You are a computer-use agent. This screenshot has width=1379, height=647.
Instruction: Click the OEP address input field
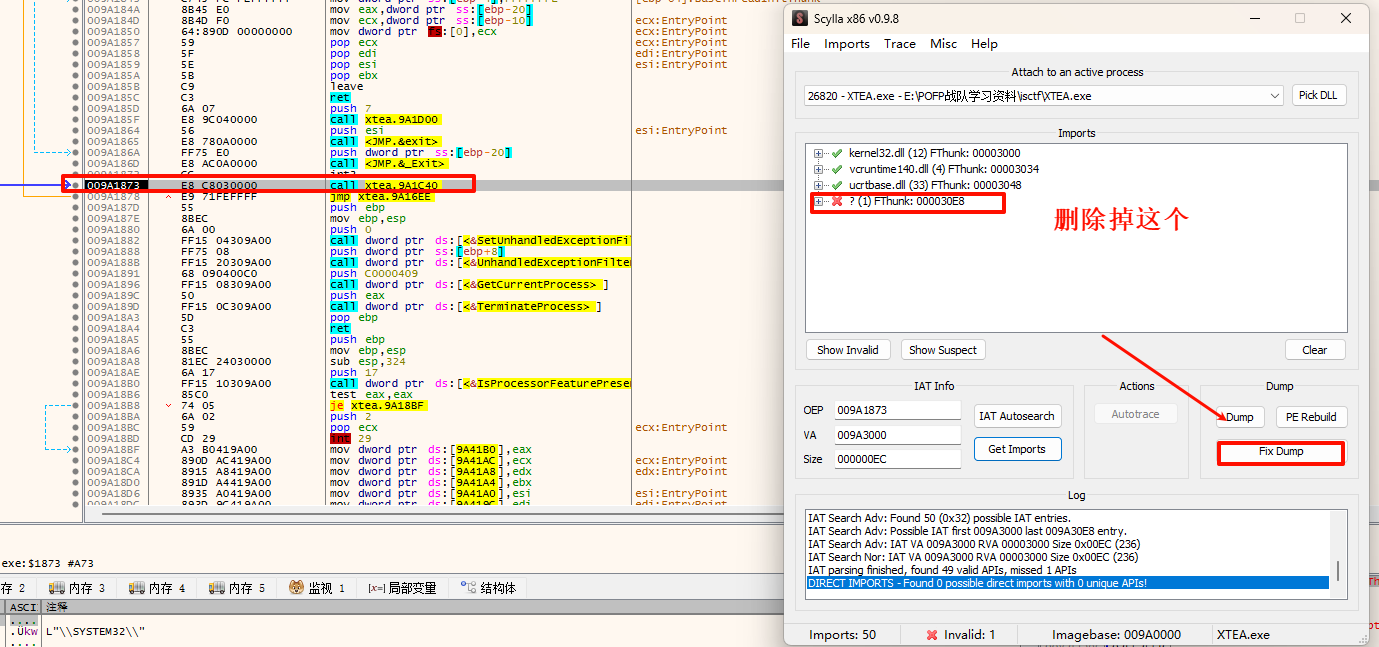(x=897, y=411)
